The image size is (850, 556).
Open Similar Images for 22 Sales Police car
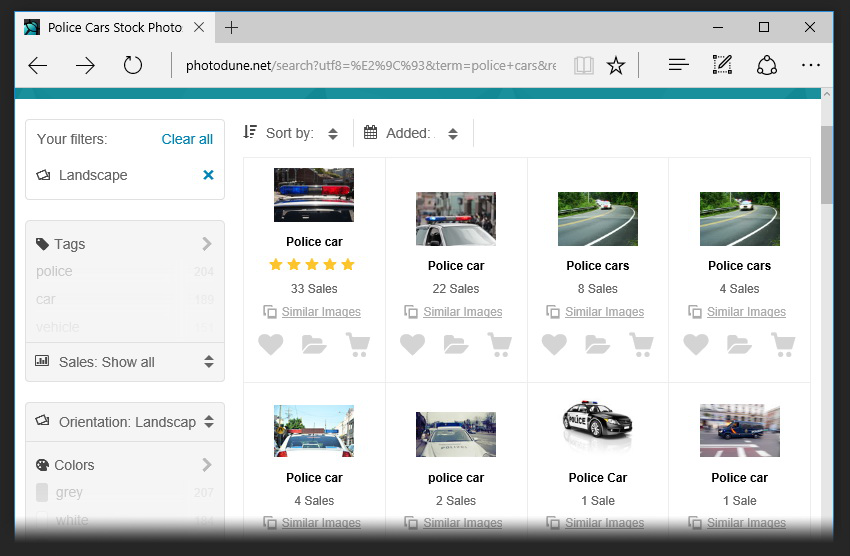[462, 312]
